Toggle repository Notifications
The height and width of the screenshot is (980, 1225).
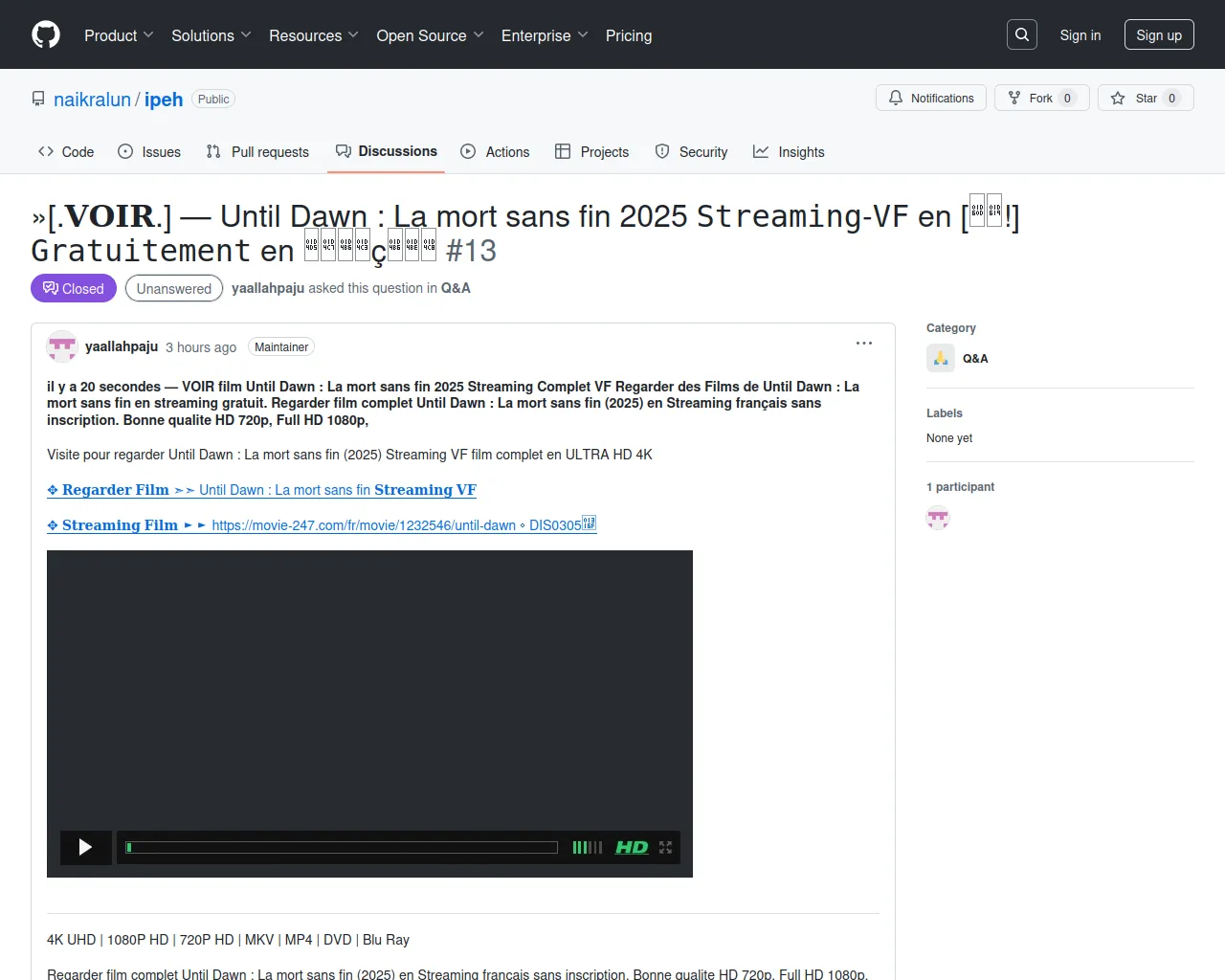931,99
